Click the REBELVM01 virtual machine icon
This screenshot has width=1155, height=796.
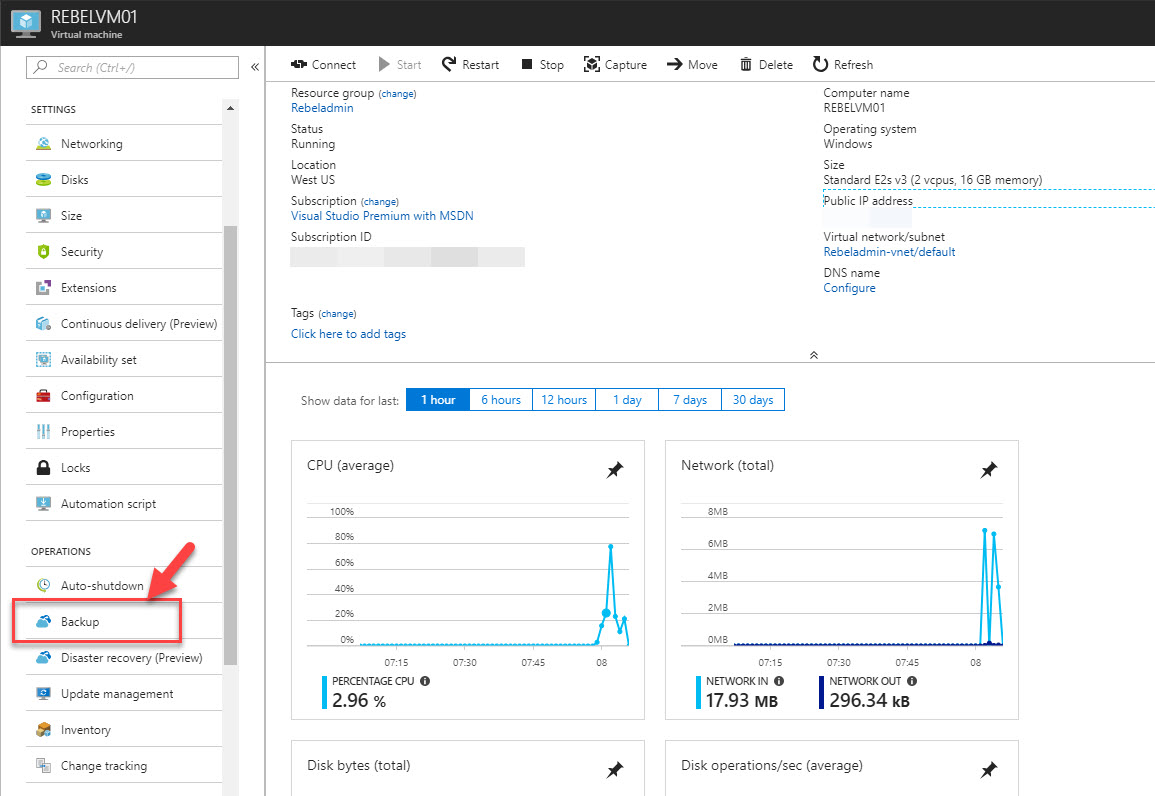tap(26, 23)
